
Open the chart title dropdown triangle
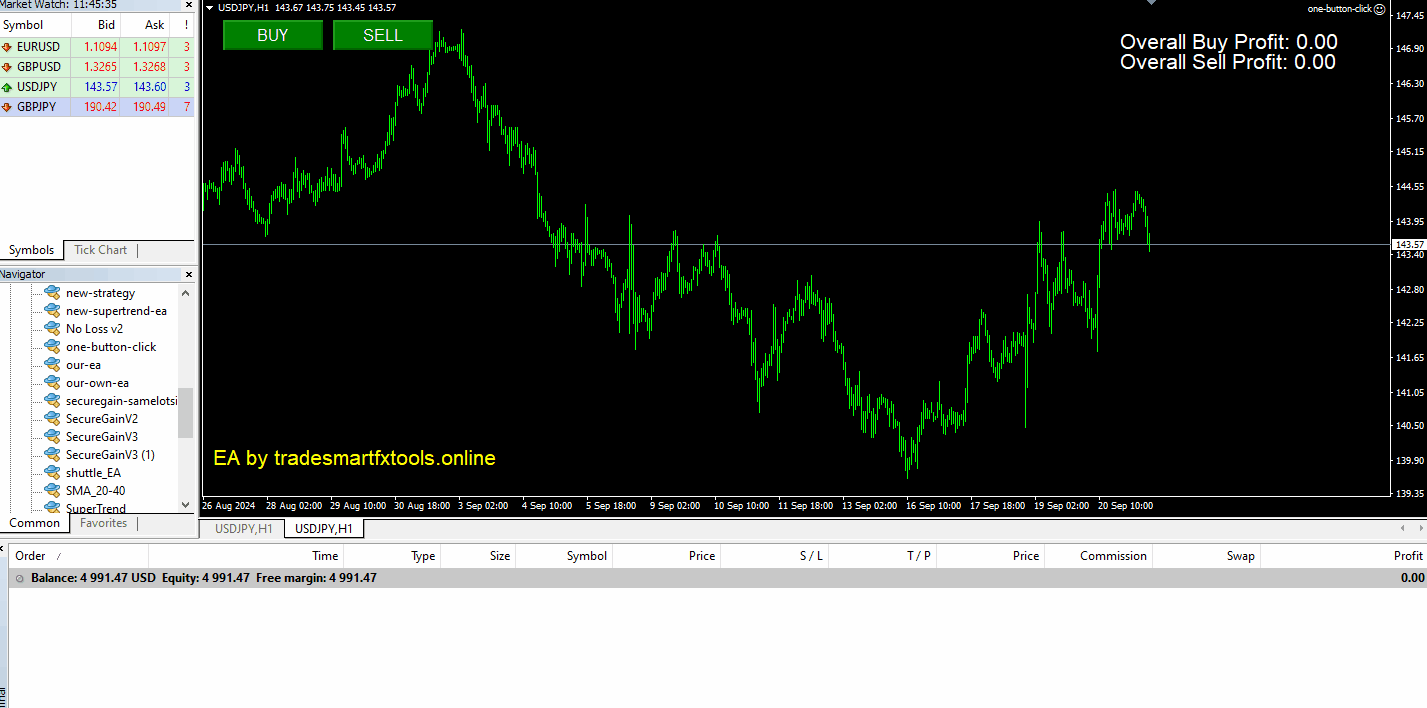point(209,8)
